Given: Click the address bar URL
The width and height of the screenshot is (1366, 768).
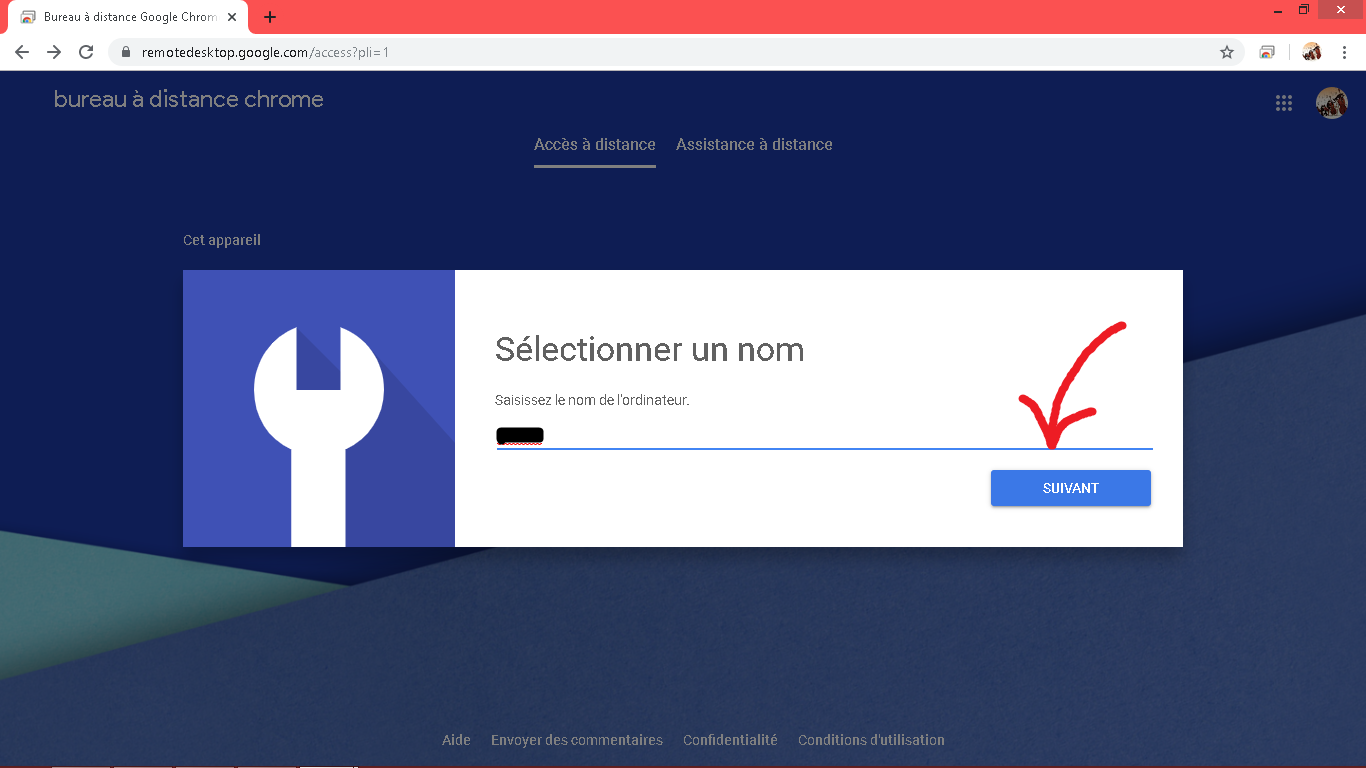Looking at the screenshot, I should pyautogui.click(x=265, y=52).
